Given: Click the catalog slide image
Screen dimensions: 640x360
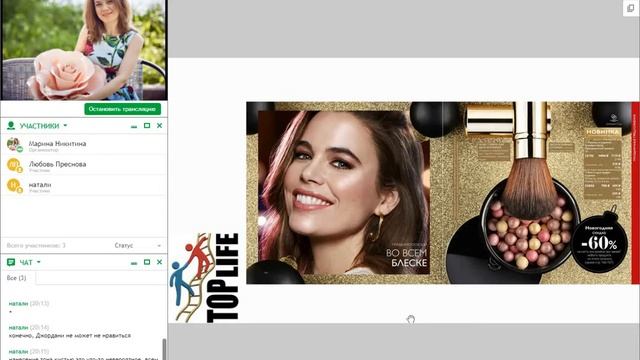Looking at the screenshot, I should (x=442, y=193).
